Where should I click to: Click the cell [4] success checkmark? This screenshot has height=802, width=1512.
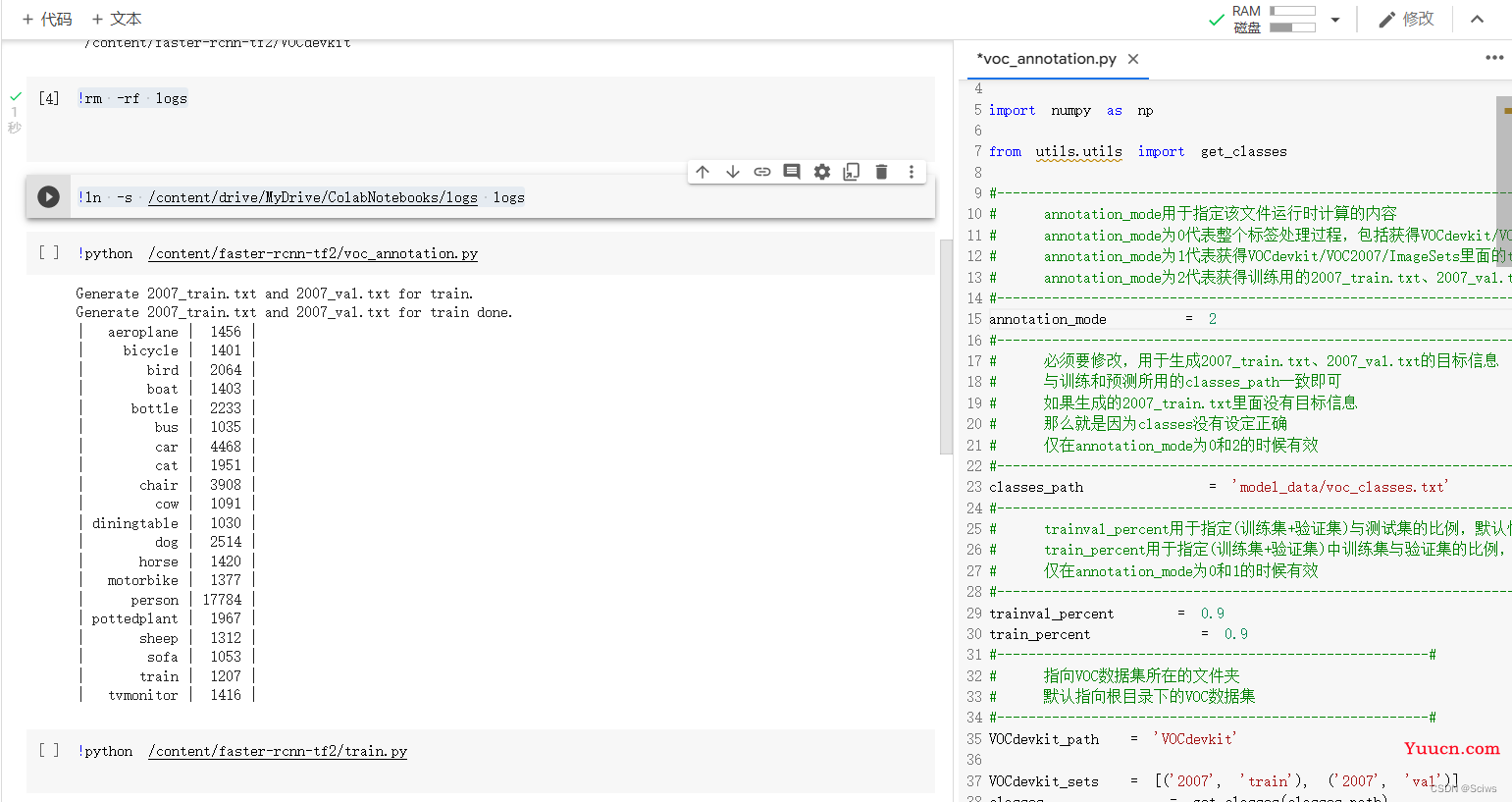point(15,96)
